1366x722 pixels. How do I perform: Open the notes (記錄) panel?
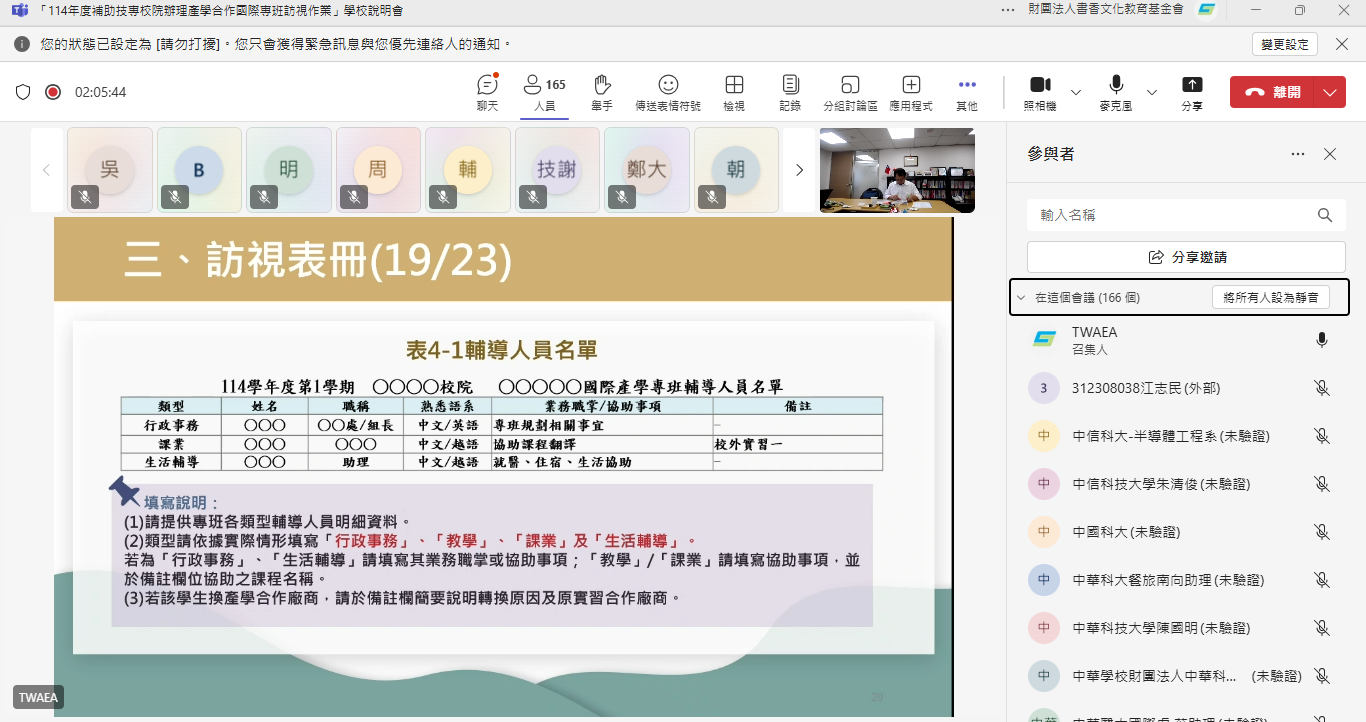(790, 91)
